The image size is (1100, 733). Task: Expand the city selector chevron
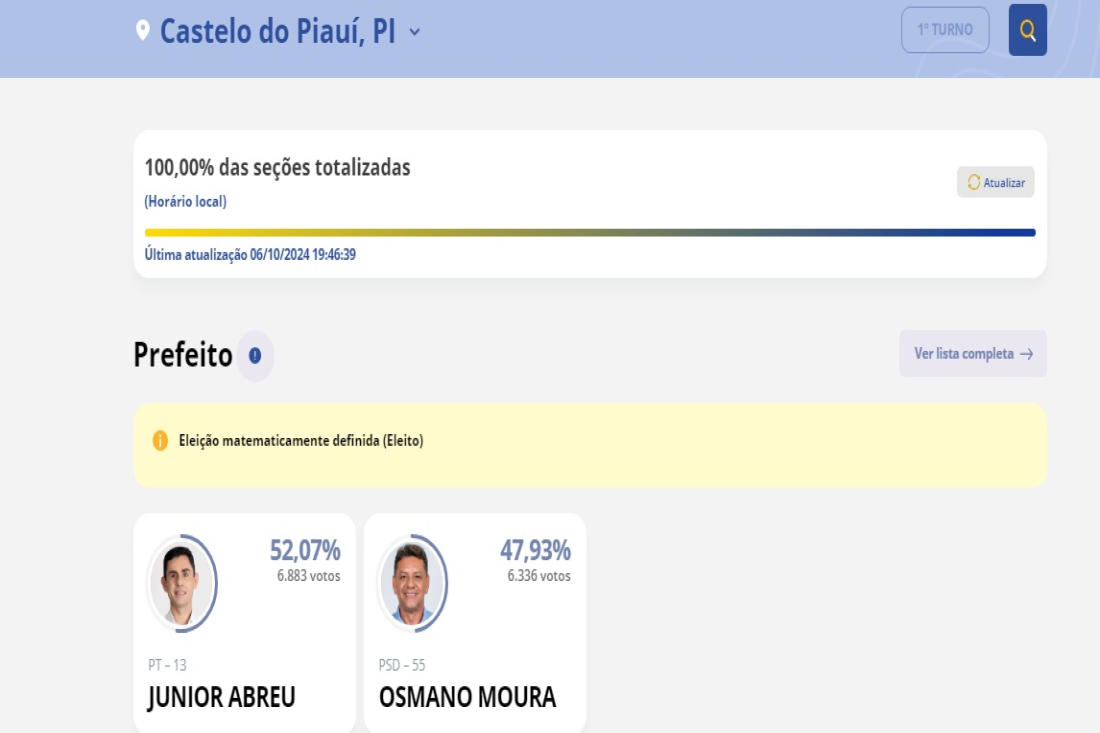[x=415, y=32]
